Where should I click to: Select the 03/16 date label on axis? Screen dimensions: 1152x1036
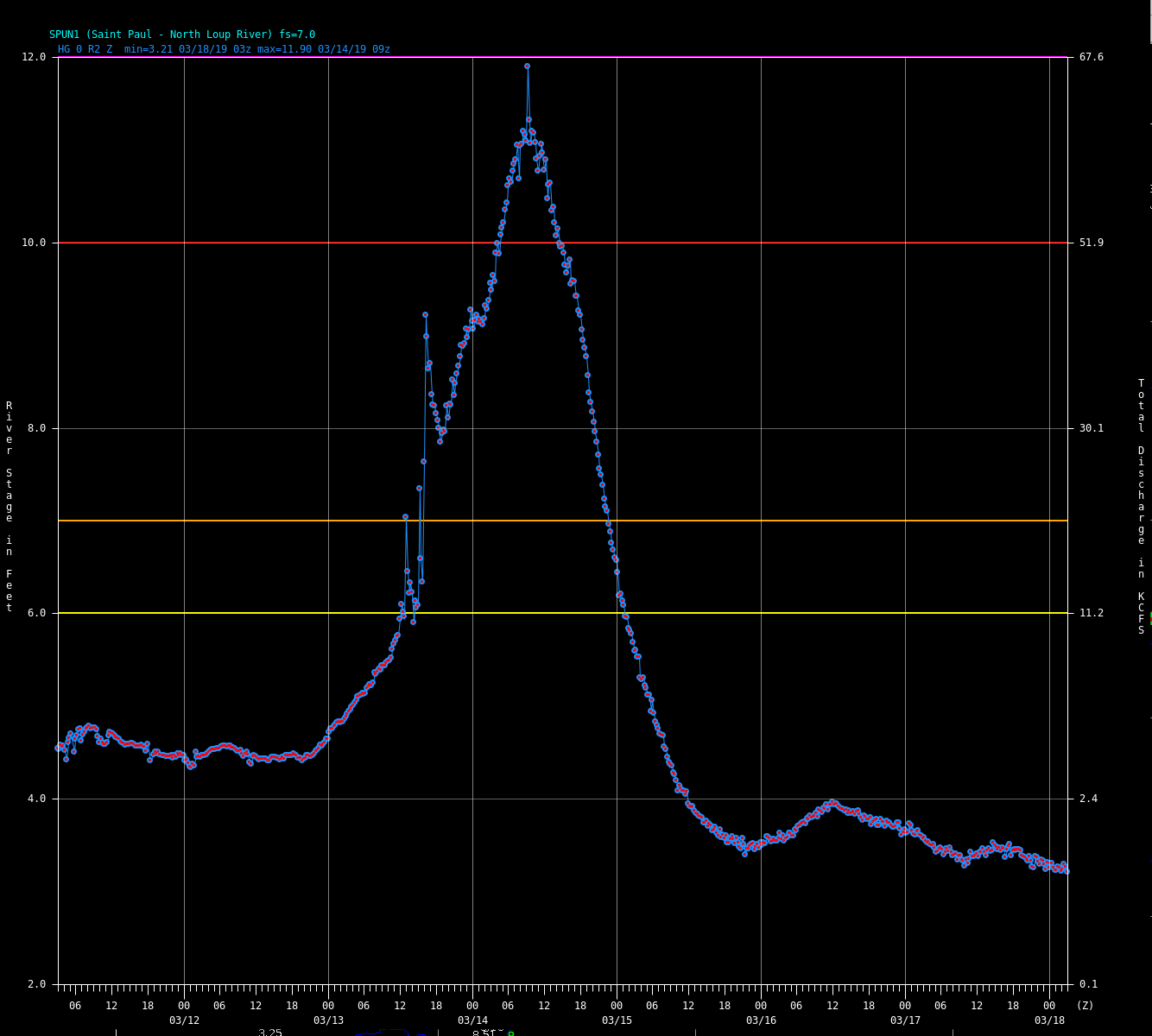761,1020
